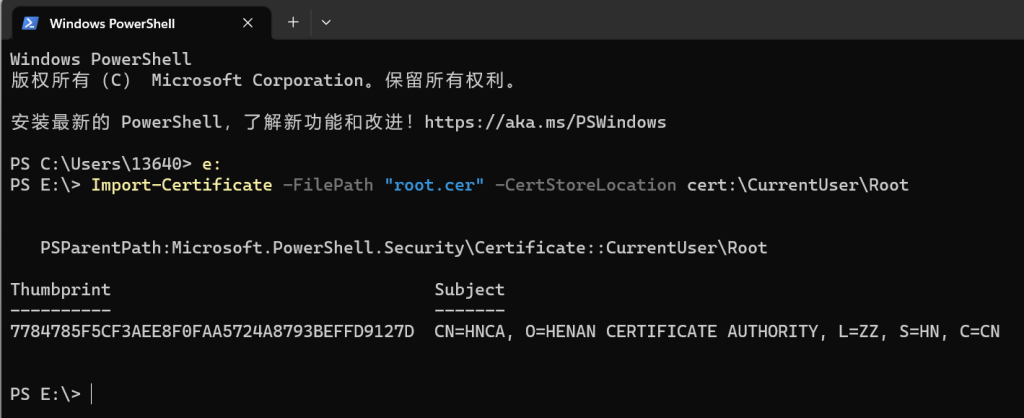Open the https://aka.ms/PSWindows link
Screen dimensions: 1024x418
pyautogui.click(x=545, y=122)
